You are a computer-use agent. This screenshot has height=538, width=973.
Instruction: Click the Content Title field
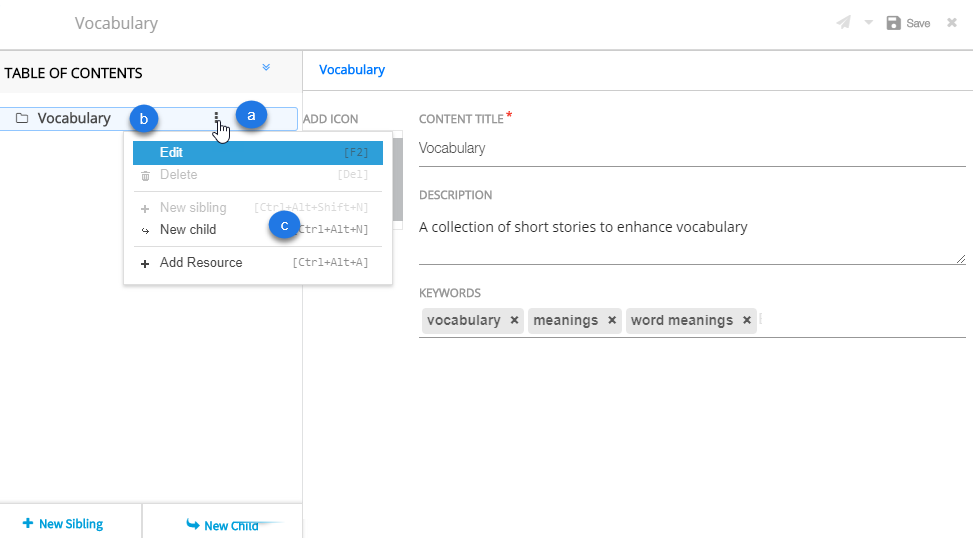click(x=691, y=148)
